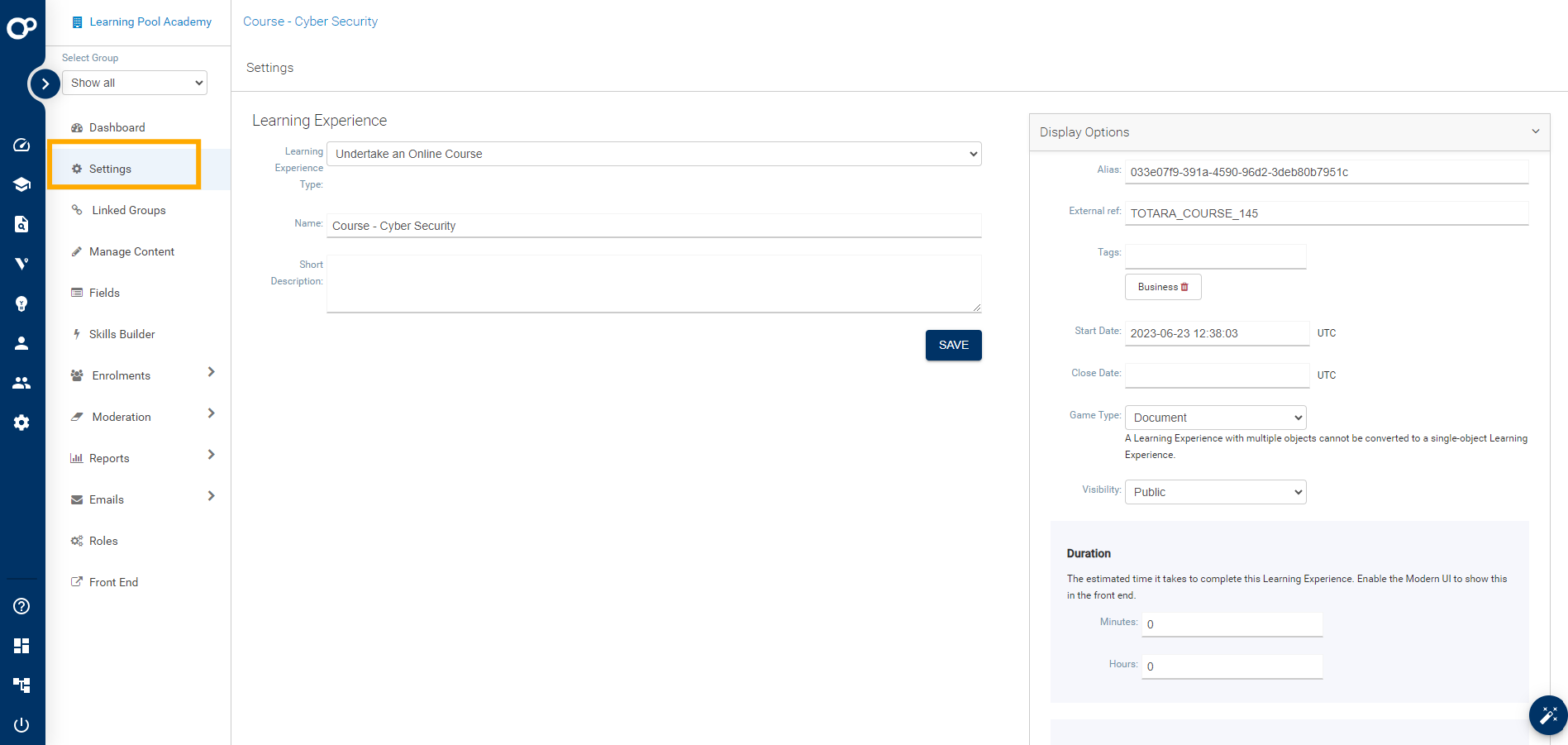Click the SAVE button
Image resolution: width=1568 pixels, height=745 pixels.
(x=953, y=345)
